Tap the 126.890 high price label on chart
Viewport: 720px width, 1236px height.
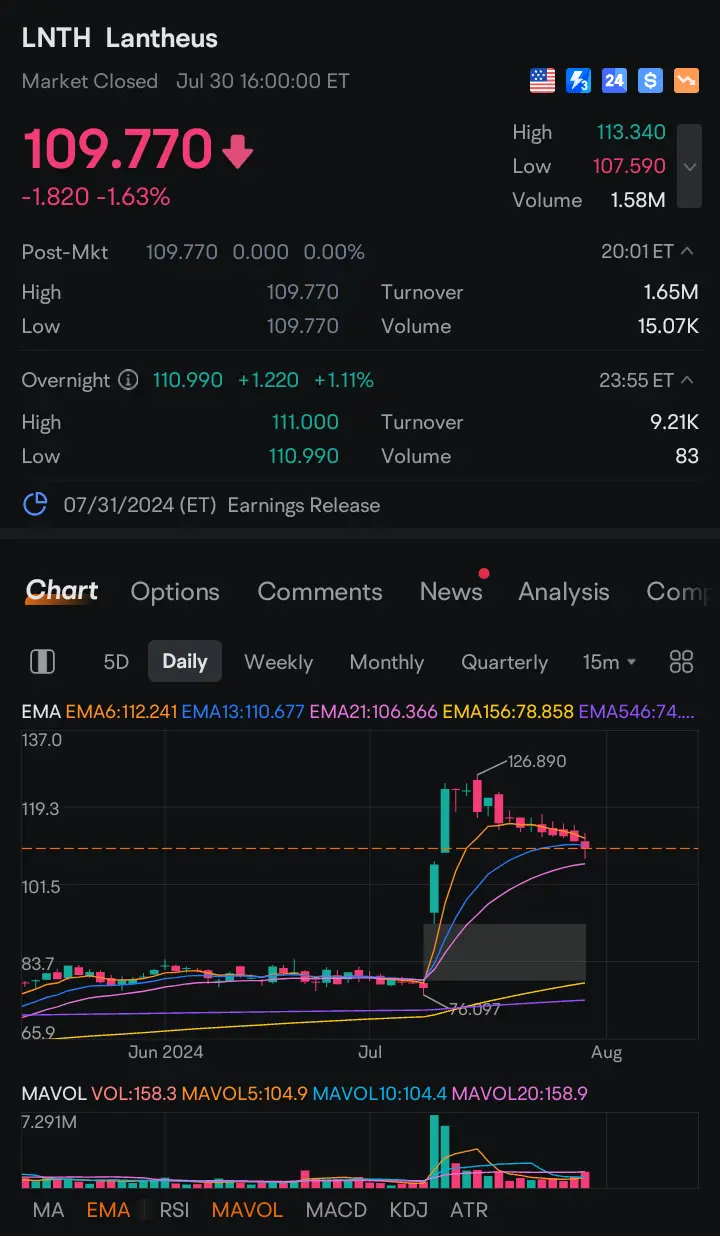pos(537,761)
